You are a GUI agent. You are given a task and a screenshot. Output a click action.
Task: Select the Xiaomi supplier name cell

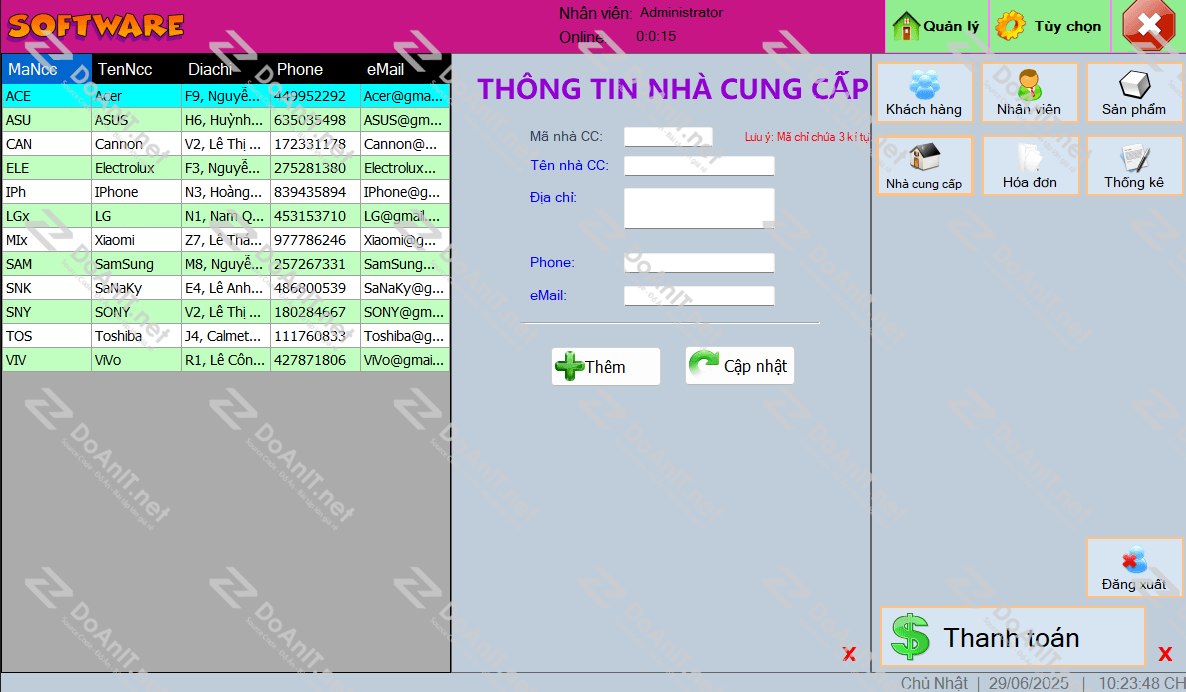pos(136,240)
